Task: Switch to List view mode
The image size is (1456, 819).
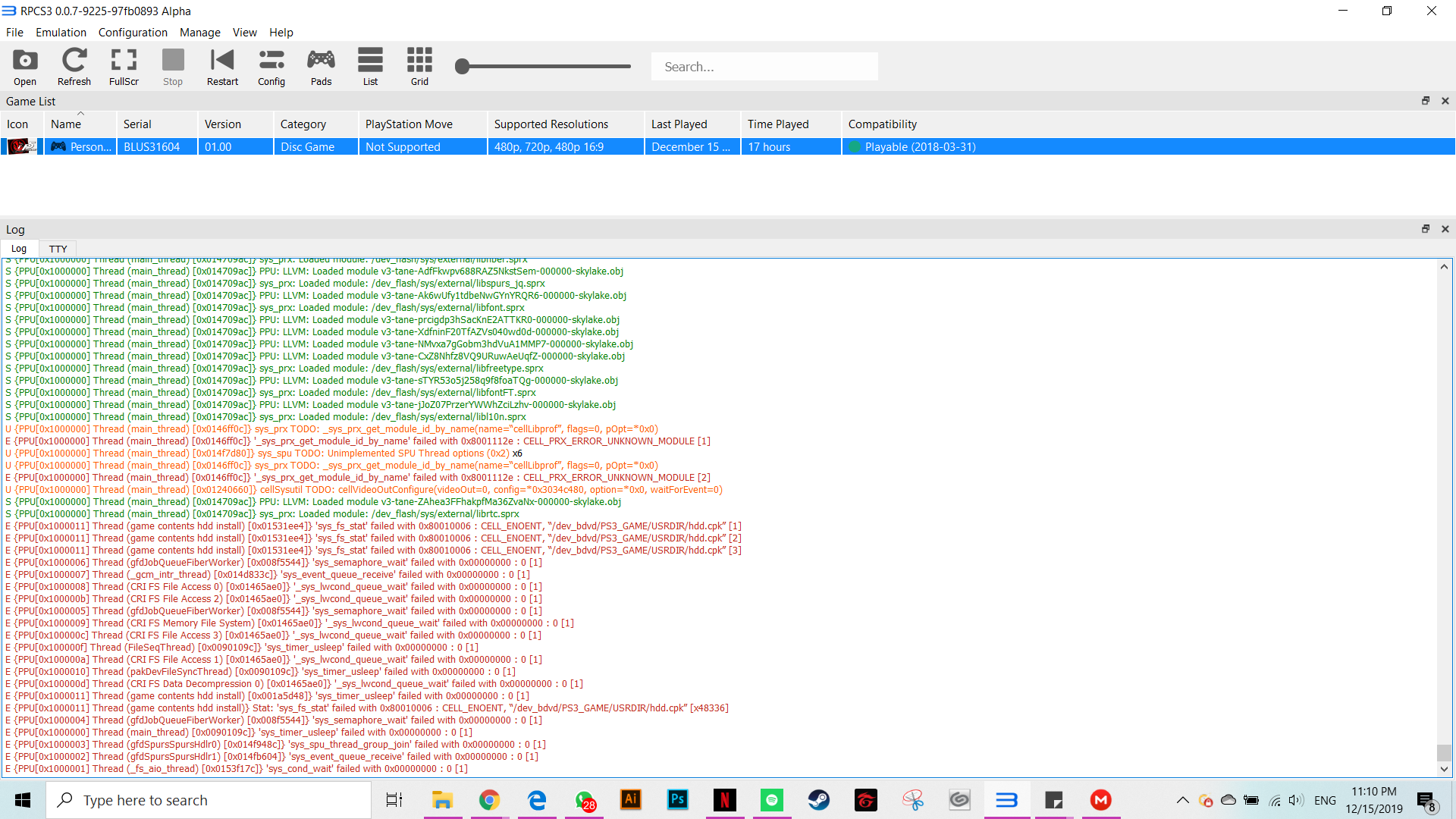Action: point(370,67)
